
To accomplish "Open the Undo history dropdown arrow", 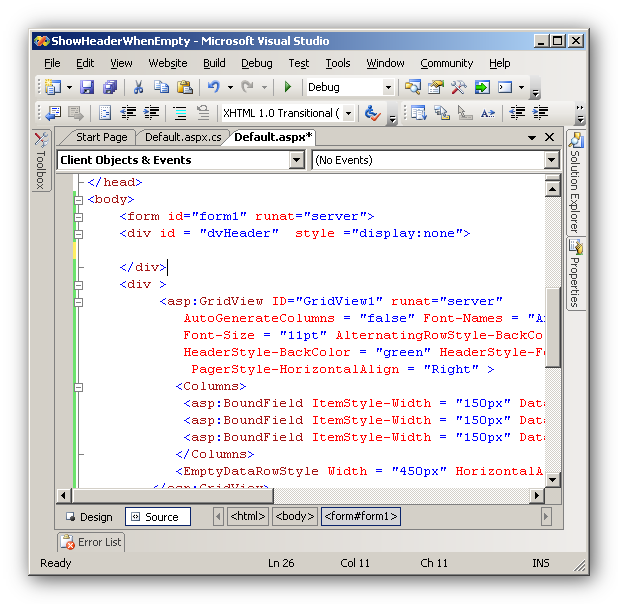I will pos(230,87).
